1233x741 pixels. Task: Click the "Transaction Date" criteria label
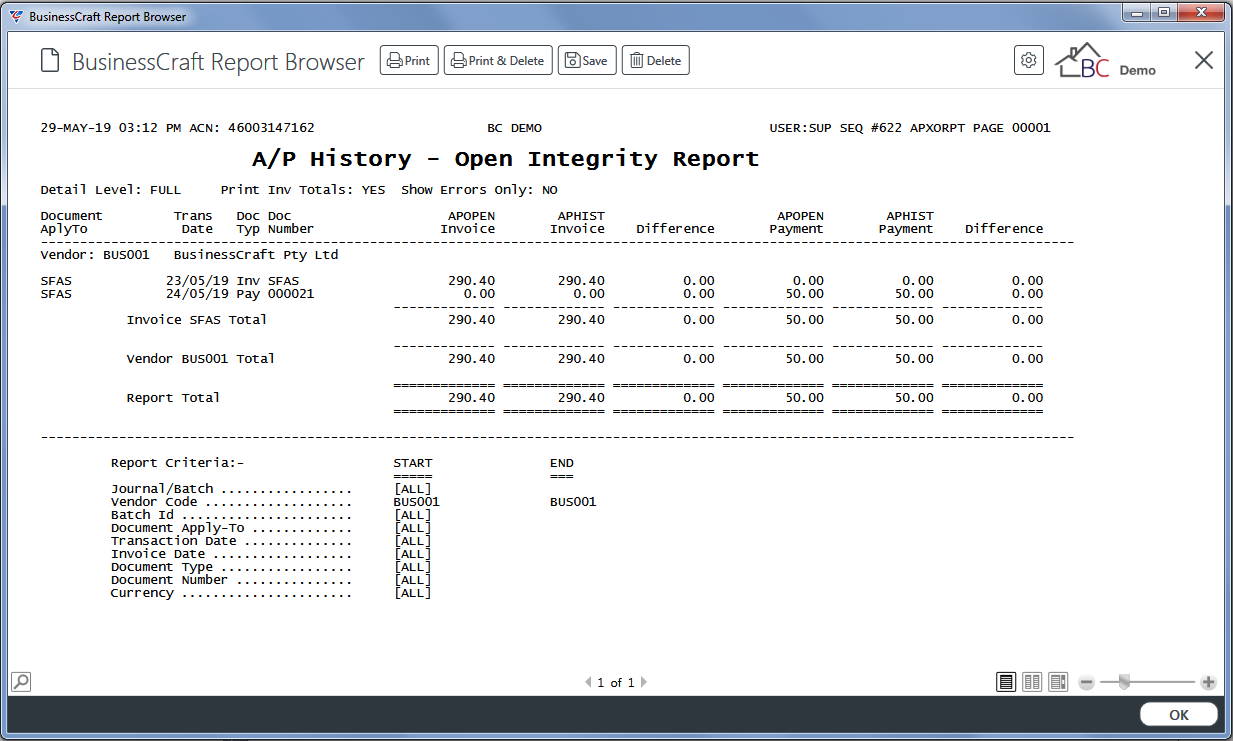[174, 541]
